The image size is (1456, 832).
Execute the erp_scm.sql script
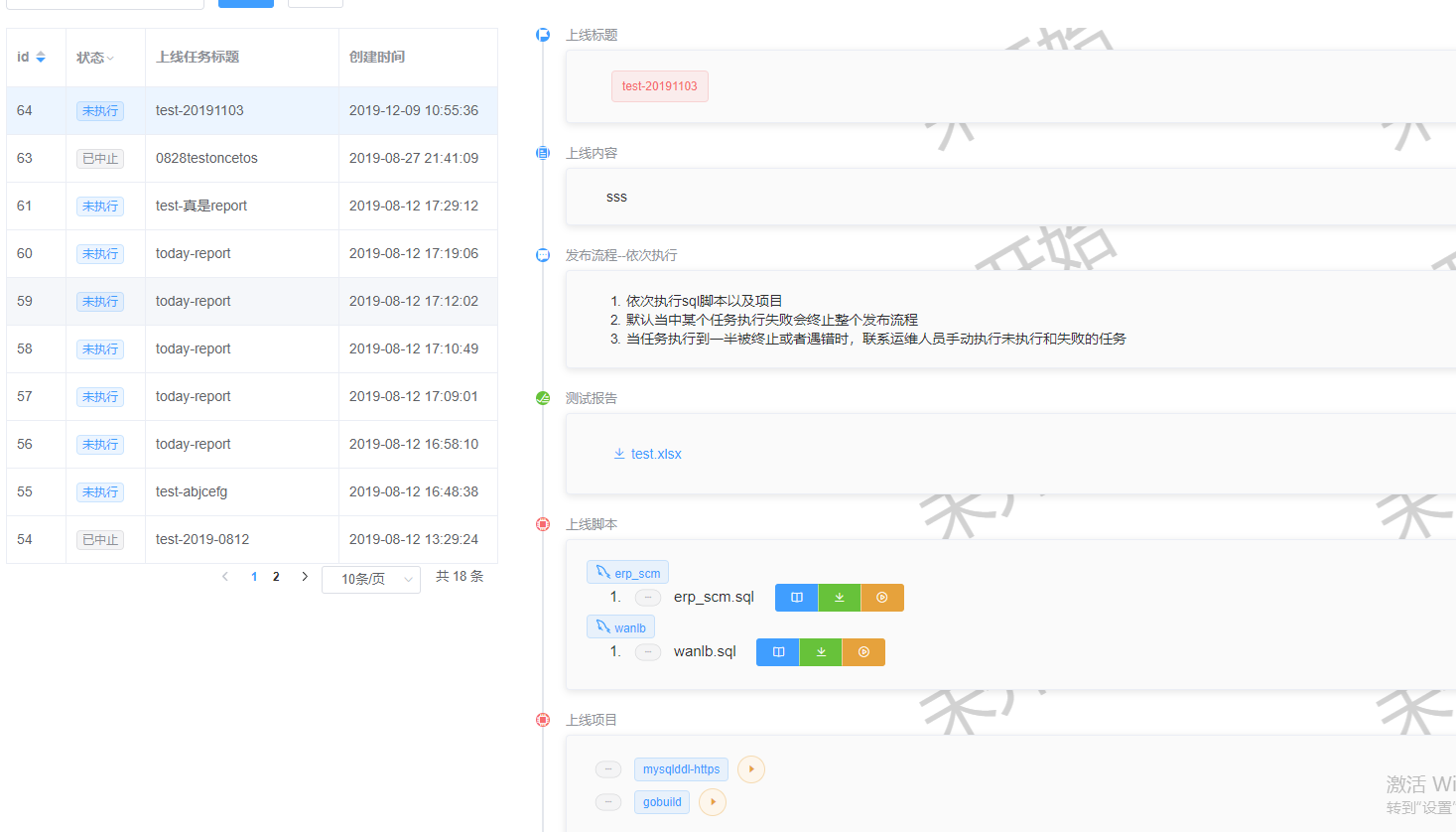click(x=882, y=598)
